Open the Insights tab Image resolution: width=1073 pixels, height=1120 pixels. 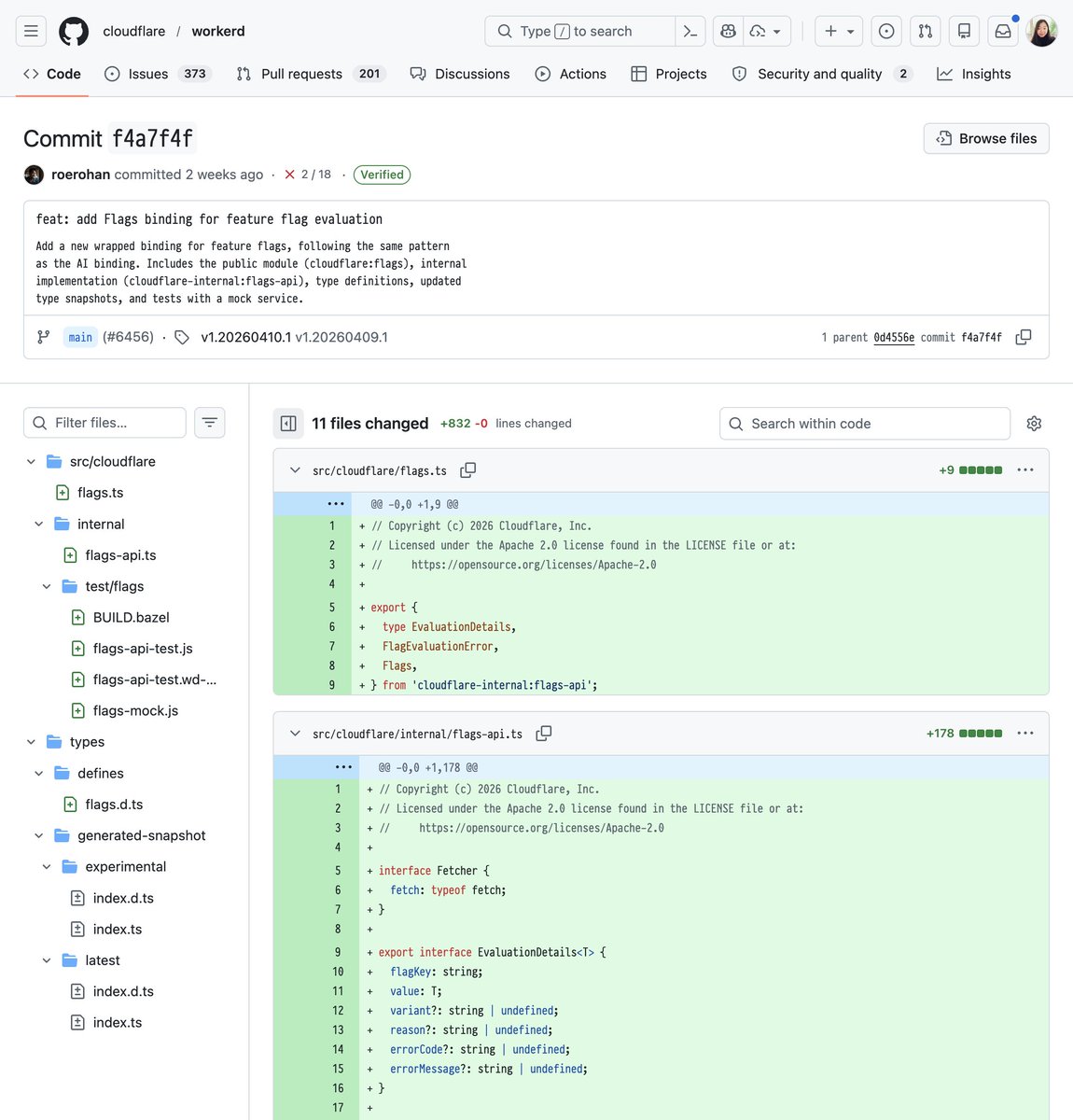pyautogui.click(x=974, y=74)
